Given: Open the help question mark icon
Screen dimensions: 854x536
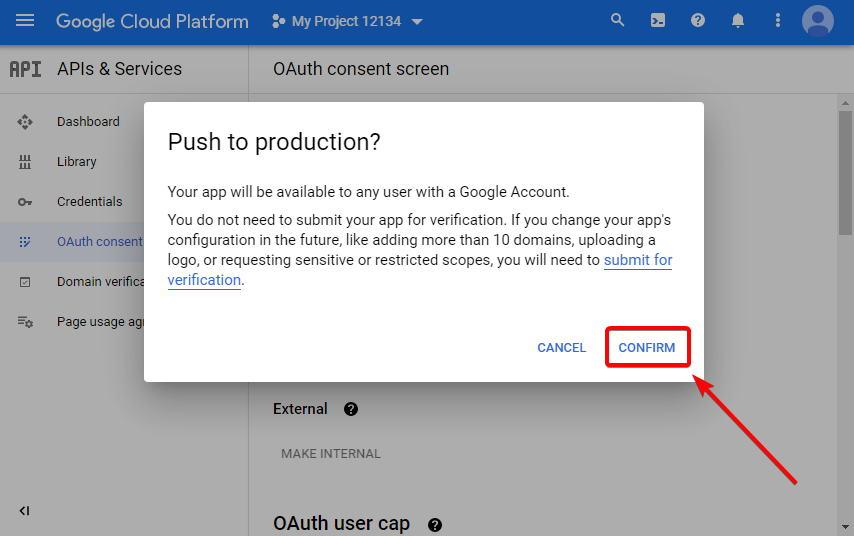Looking at the screenshot, I should point(698,21).
